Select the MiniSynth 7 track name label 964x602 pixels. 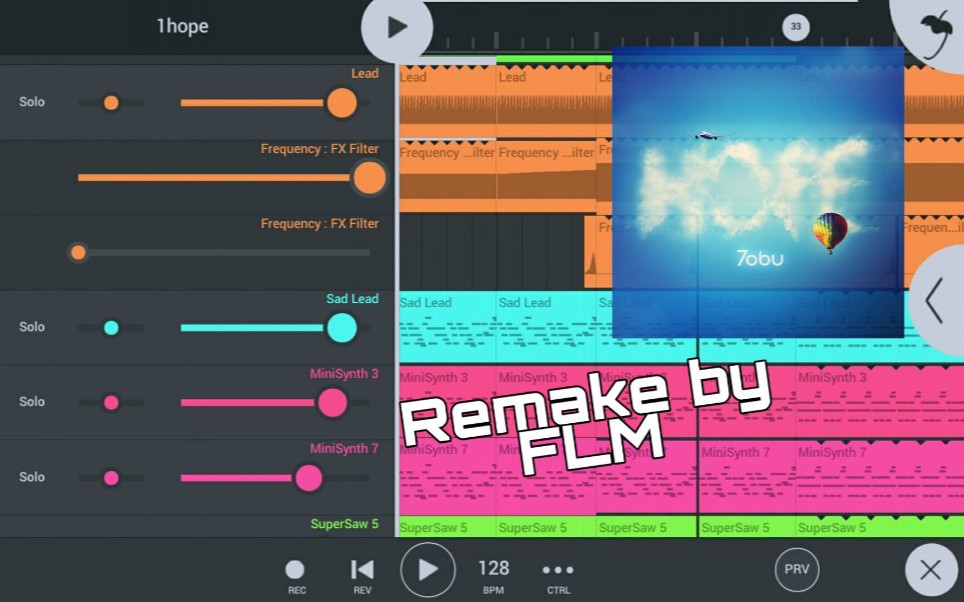[x=344, y=448]
